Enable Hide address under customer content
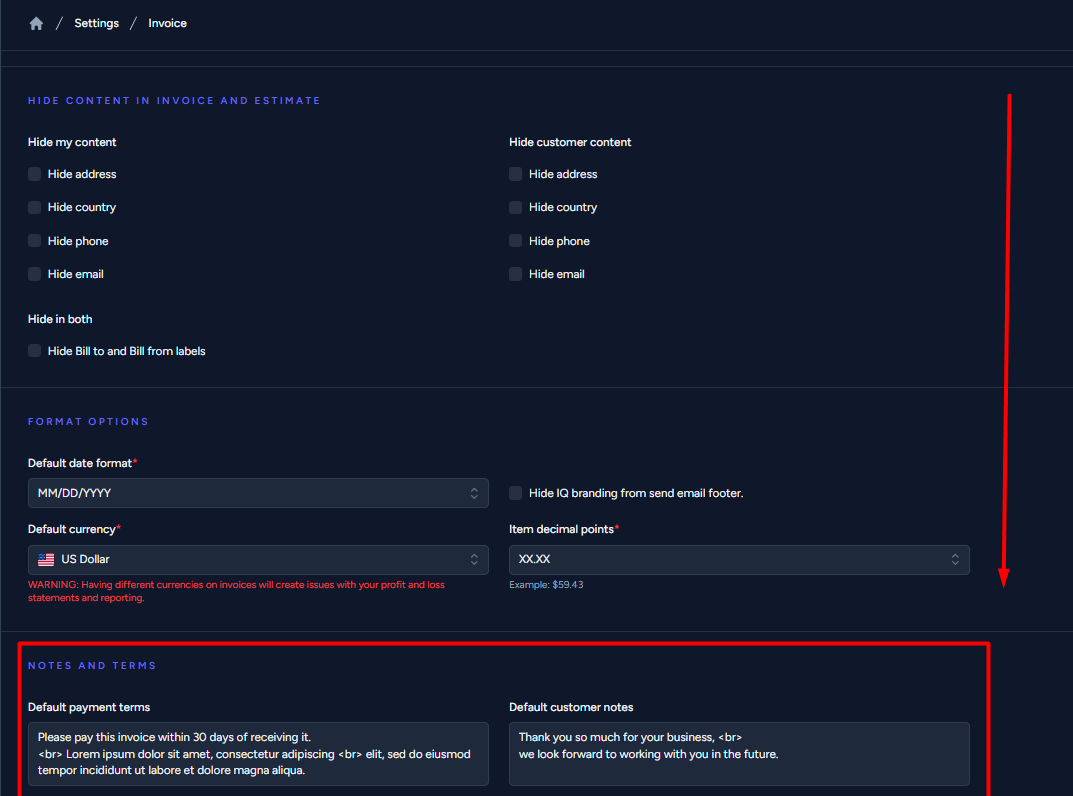This screenshot has width=1073, height=796. click(516, 174)
